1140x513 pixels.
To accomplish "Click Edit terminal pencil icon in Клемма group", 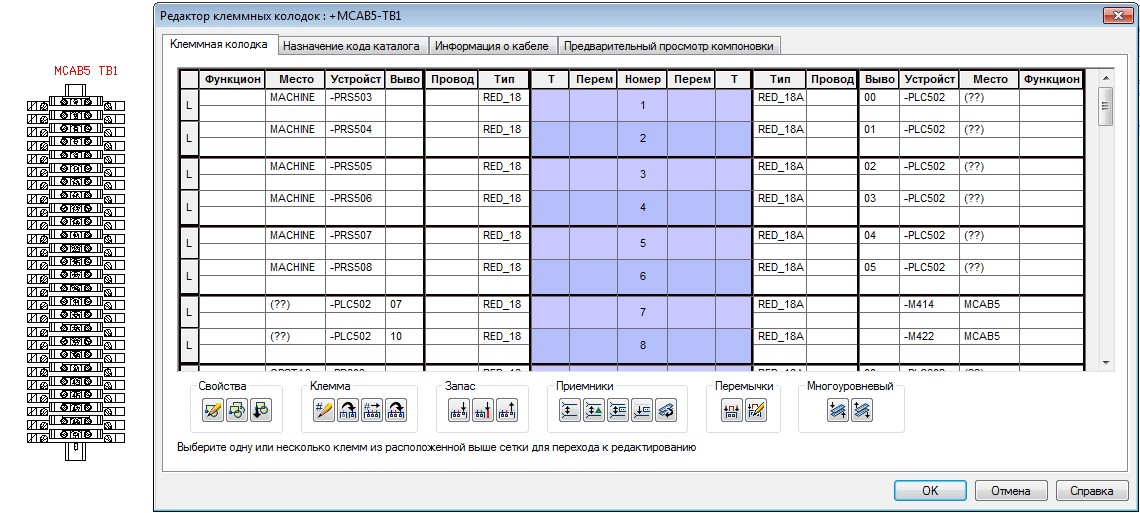I will click(323, 409).
